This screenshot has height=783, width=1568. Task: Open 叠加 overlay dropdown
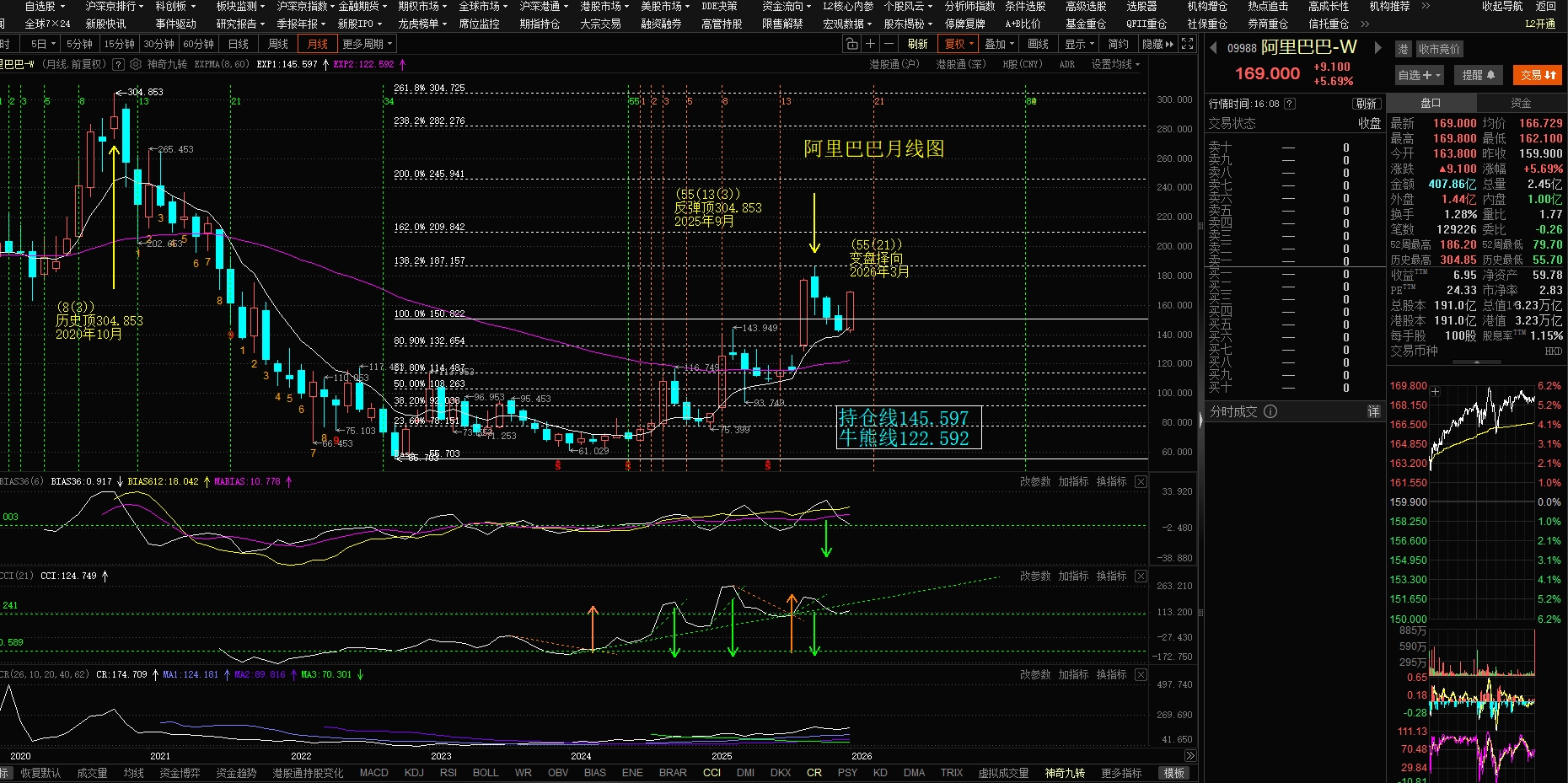[999, 44]
